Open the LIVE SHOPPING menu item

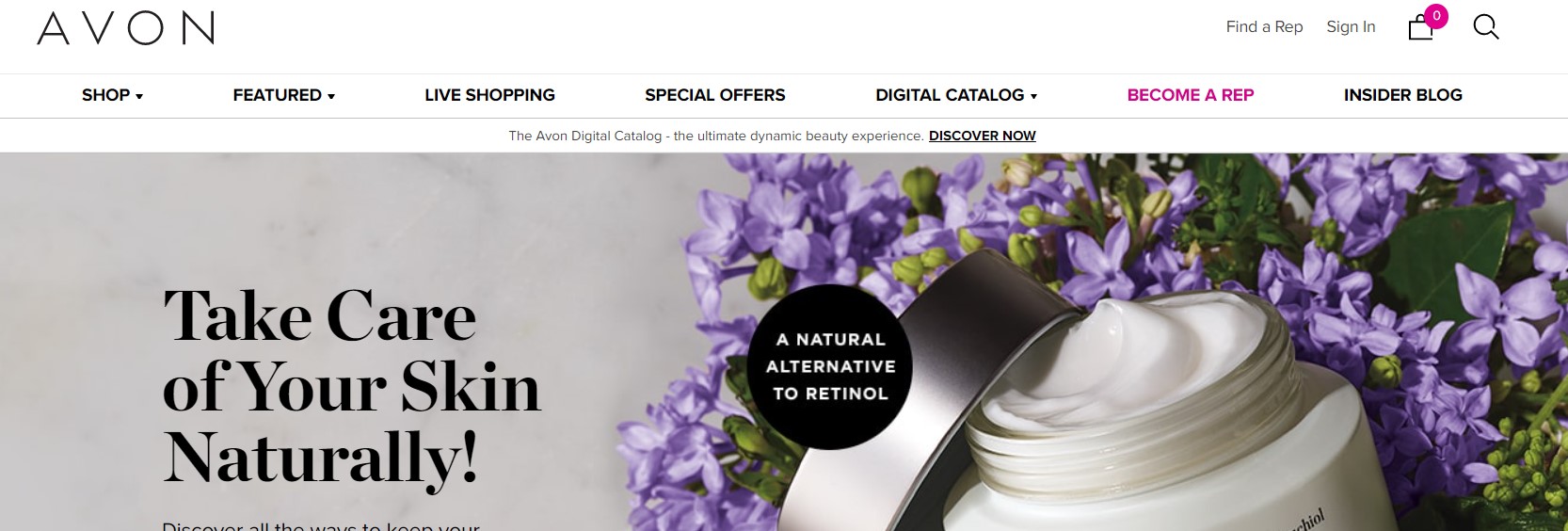[489, 95]
